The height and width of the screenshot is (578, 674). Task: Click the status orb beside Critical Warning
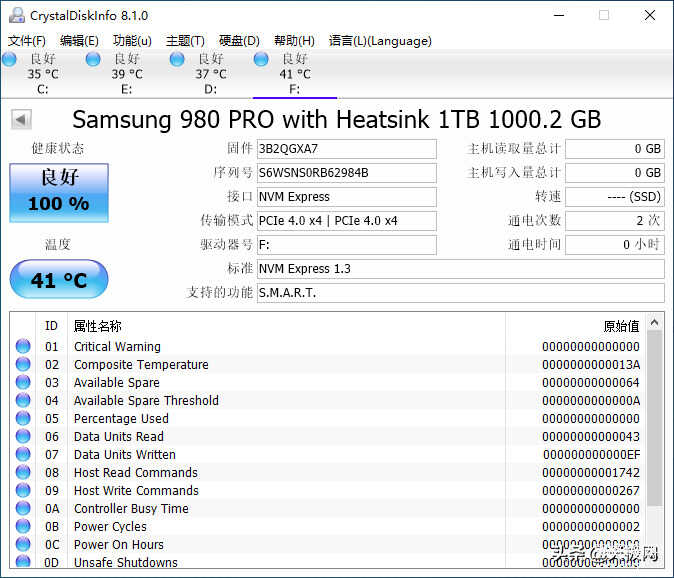coord(23,347)
